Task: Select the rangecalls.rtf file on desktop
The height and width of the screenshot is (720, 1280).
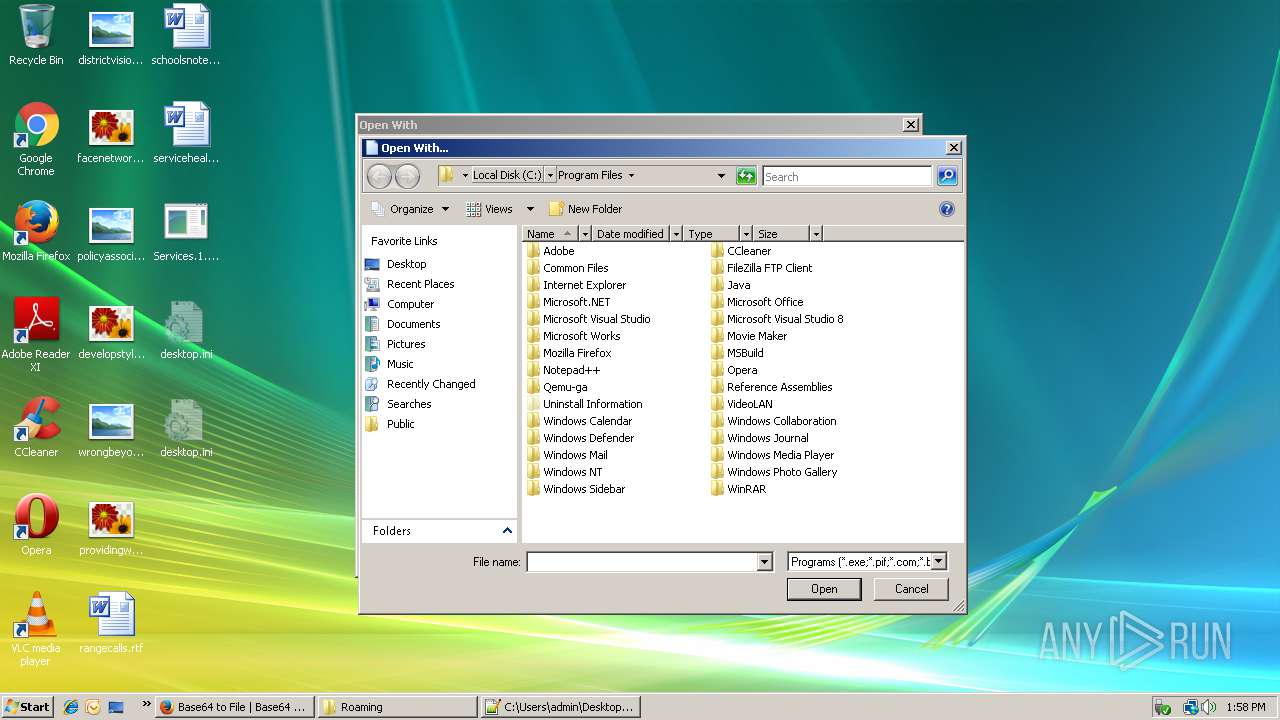Action: pyautogui.click(x=111, y=623)
